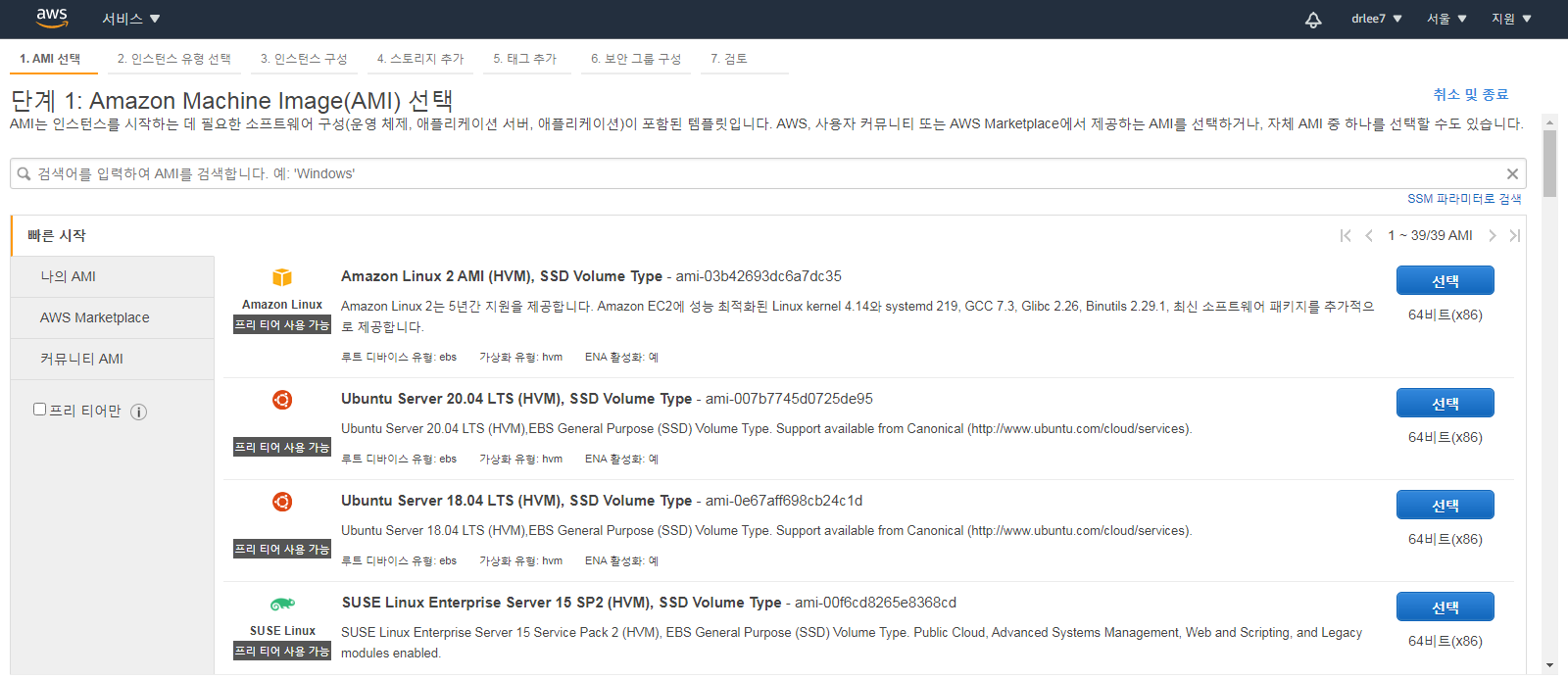Click 64비트(x86) under Ubuntu 20.04 select
1568x679 pixels.
click(1445, 437)
